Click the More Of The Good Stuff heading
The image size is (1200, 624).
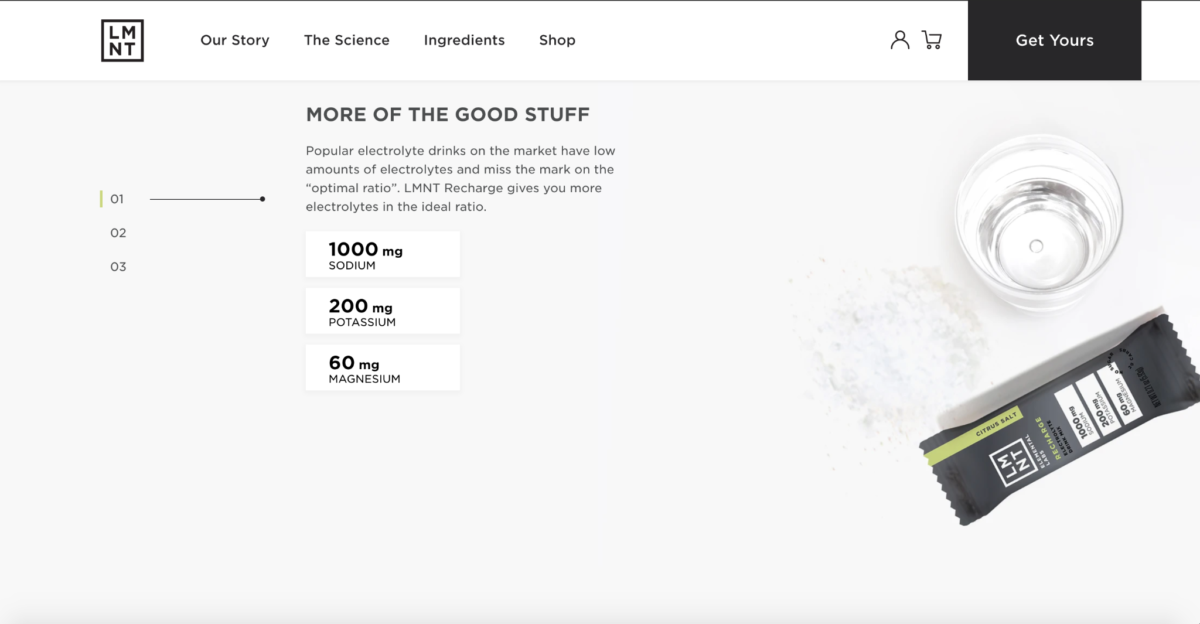(448, 114)
